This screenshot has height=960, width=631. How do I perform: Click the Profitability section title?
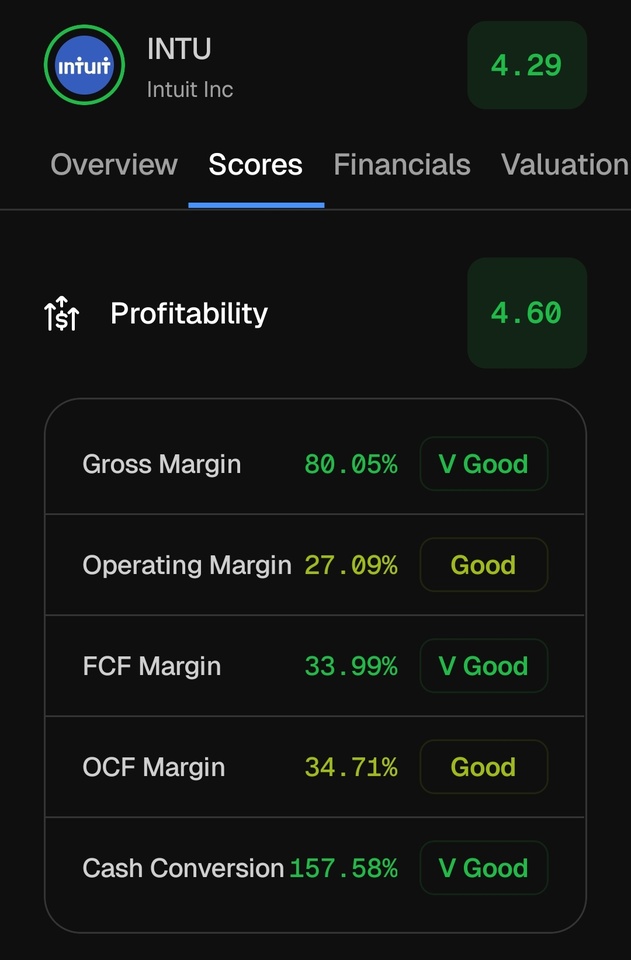pos(189,314)
